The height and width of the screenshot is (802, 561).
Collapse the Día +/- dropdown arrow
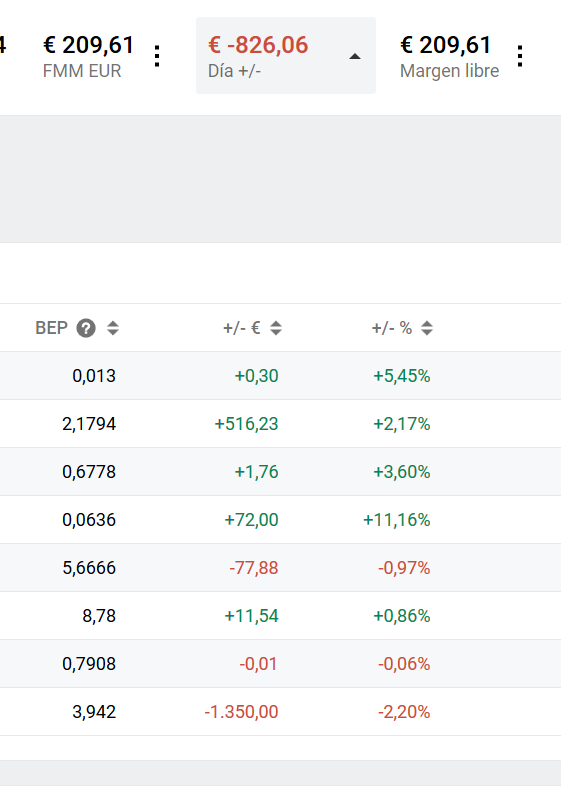(x=355, y=56)
